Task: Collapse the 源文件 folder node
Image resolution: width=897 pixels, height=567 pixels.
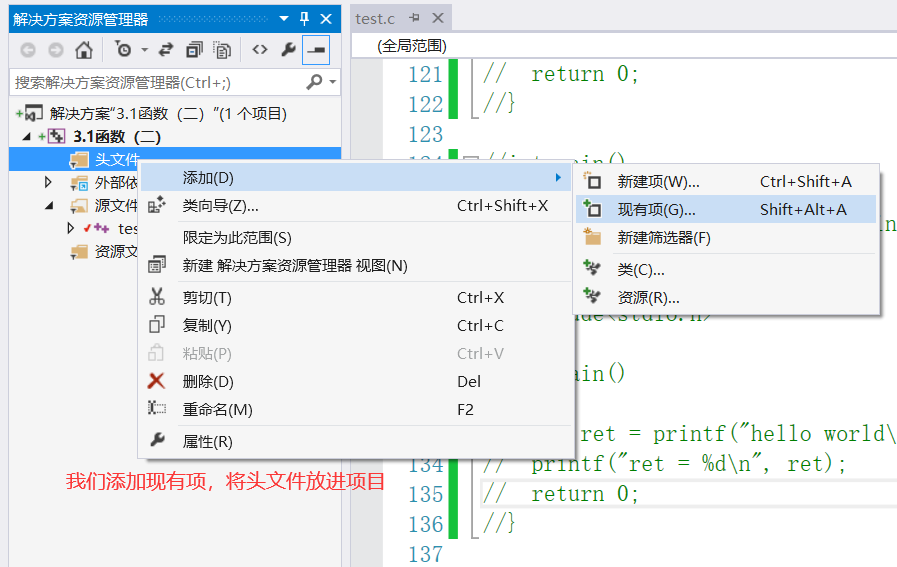Action: tap(49, 205)
